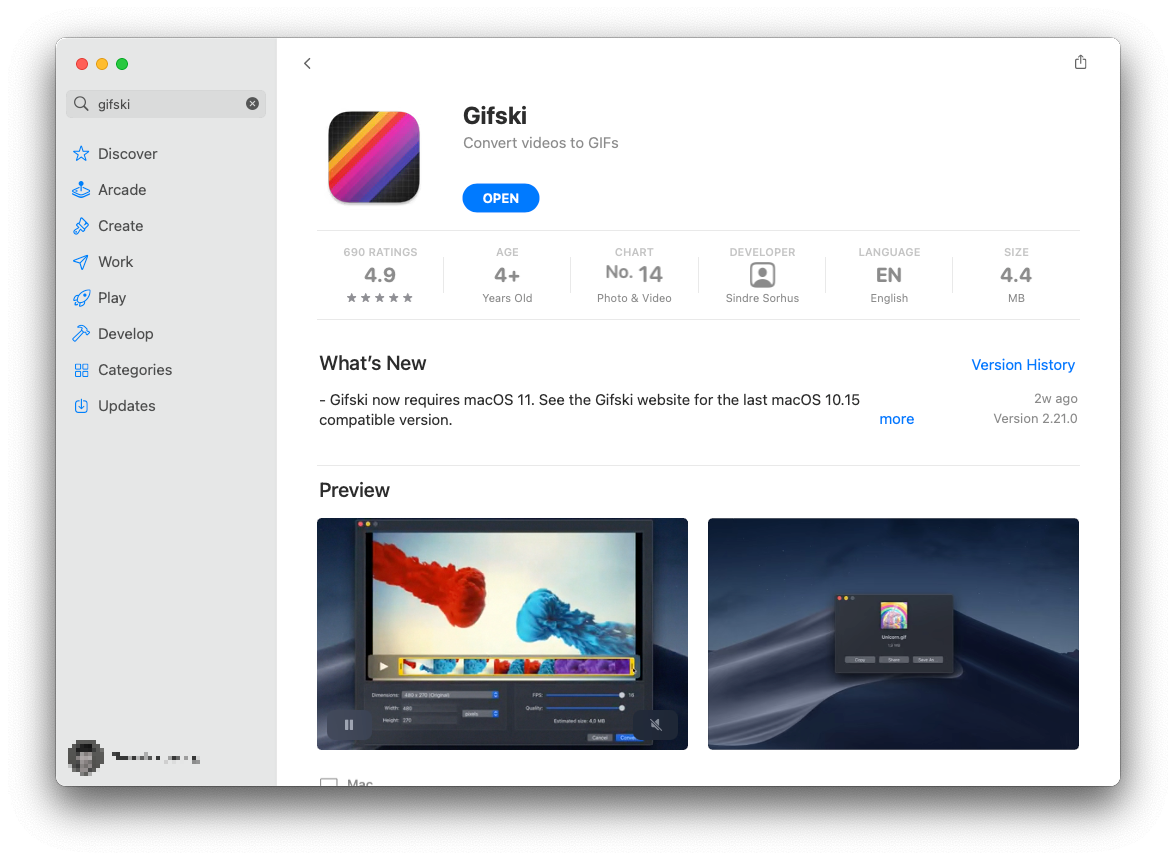Clear the gifski search text
The image size is (1176, 860).
coord(253,103)
